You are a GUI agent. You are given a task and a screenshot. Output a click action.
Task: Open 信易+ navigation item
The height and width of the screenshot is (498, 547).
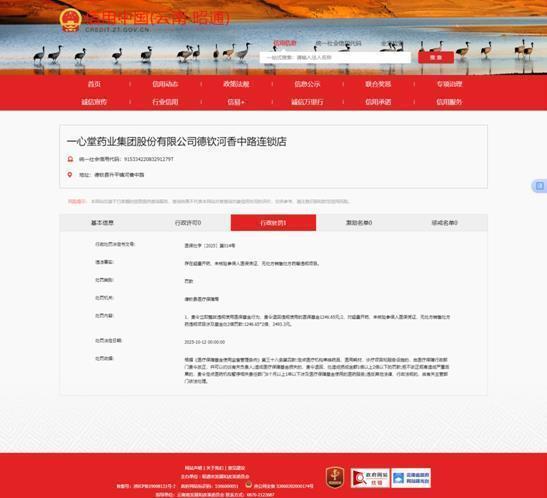tap(236, 102)
